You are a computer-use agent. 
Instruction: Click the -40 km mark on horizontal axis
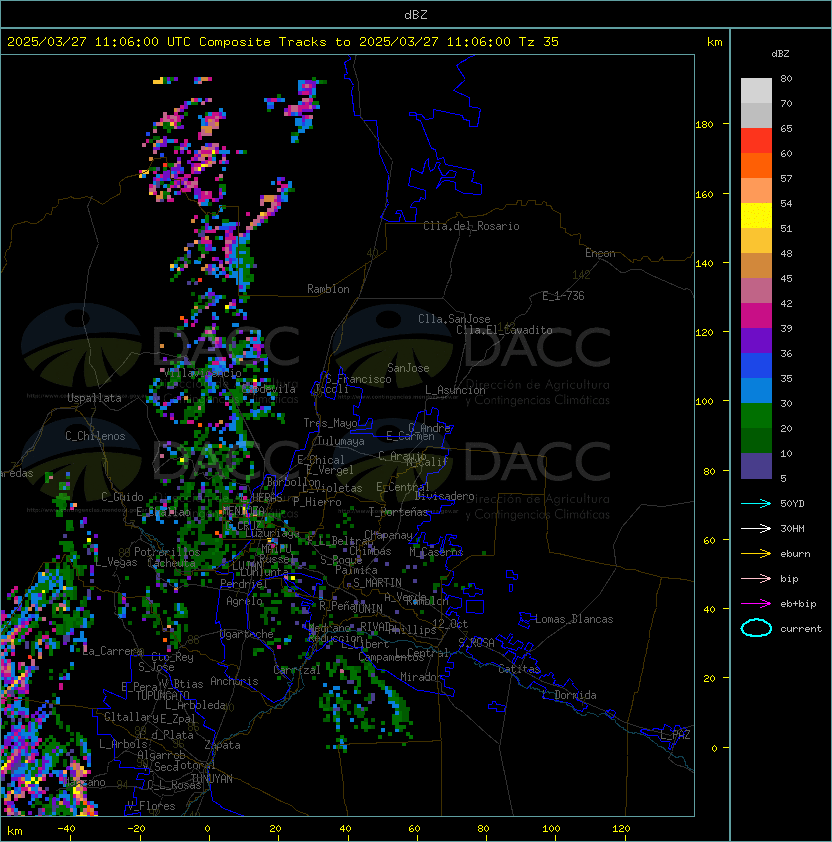(66, 829)
